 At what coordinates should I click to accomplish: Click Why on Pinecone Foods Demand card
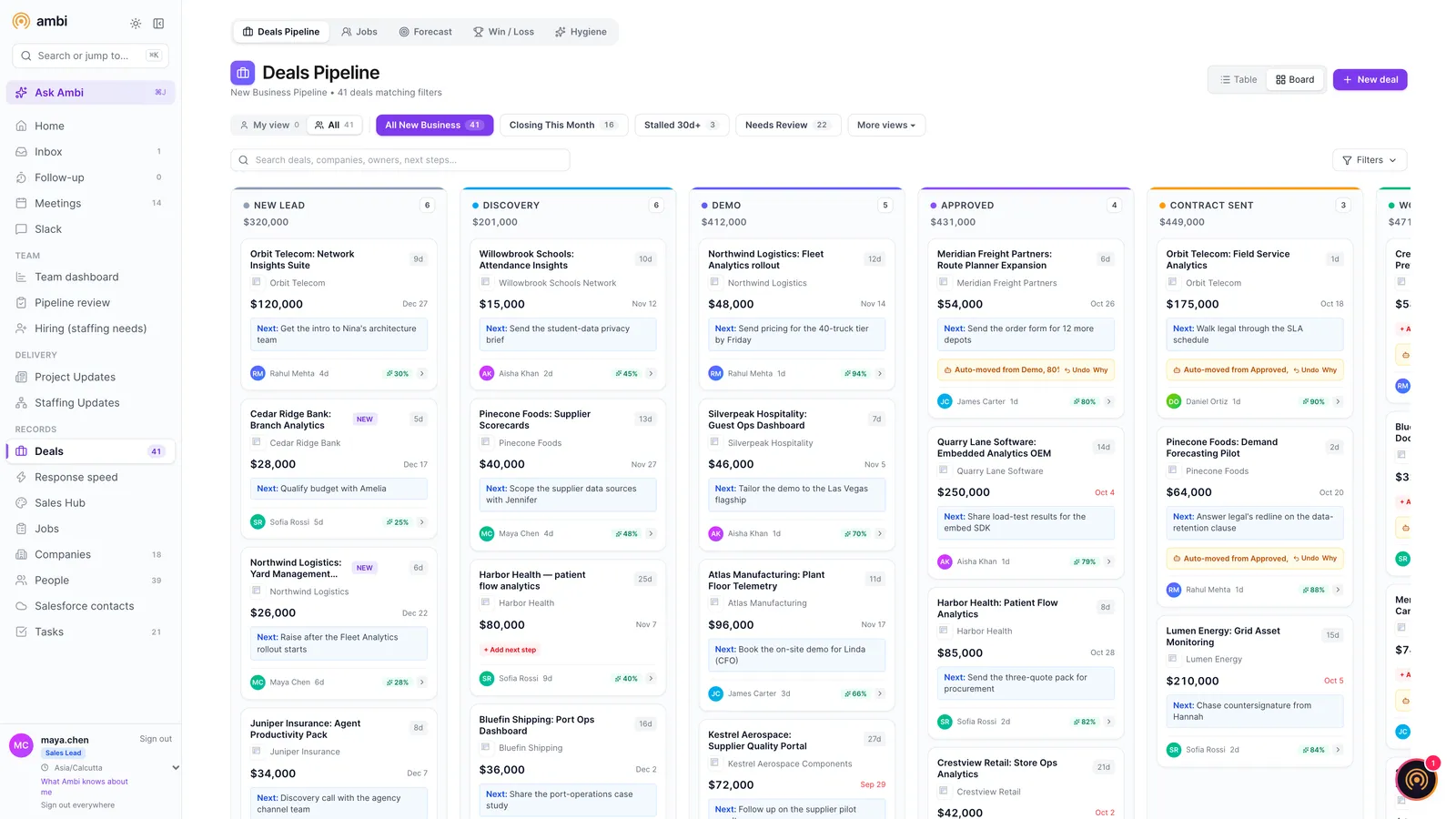[x=1330, y=559]
